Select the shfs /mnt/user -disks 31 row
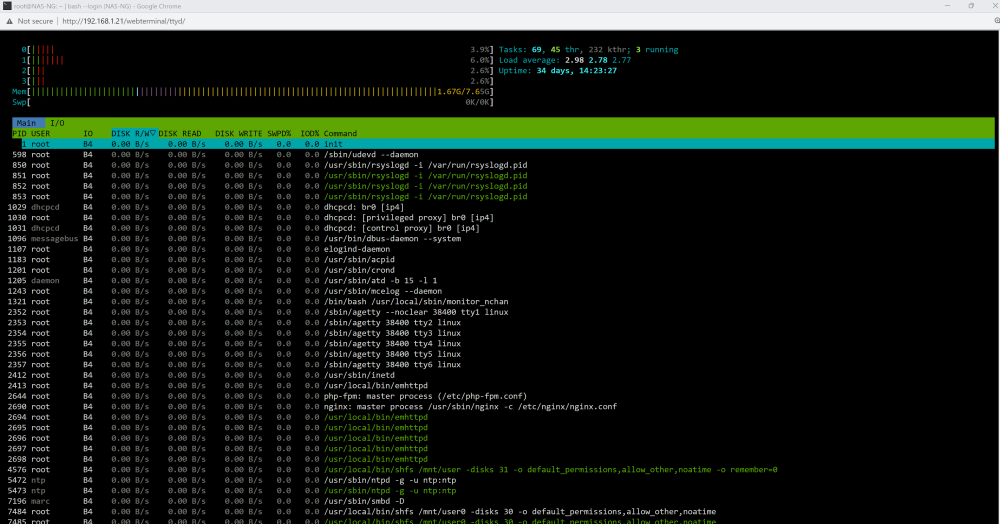Viewport: 1000px width, 524px height. 503,470
